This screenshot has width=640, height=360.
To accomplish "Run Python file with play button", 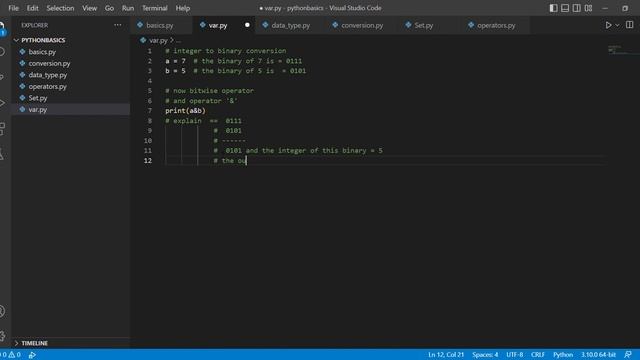I will tap(608, 25).
